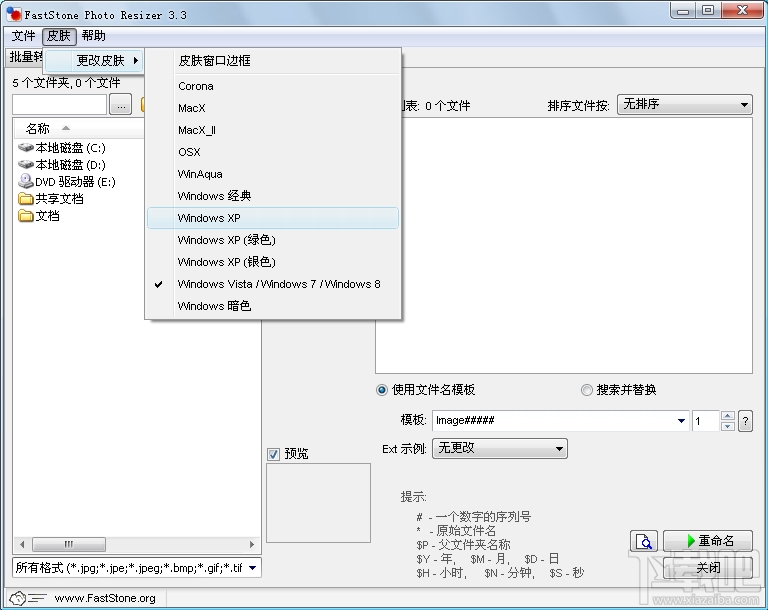768x610 pixels.
Task: Open the Ext 示例 dropdown
Action: pyautogui.click(x=500, y=448)
